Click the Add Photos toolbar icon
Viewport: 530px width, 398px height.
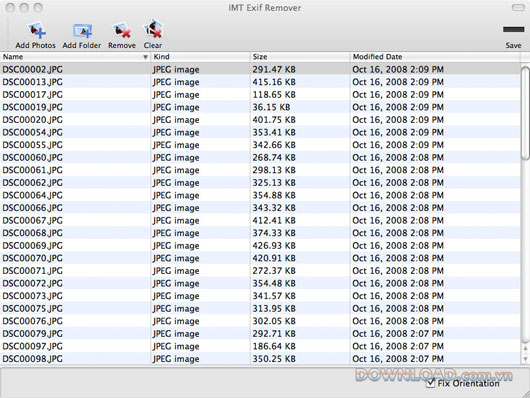click(36, 31)
